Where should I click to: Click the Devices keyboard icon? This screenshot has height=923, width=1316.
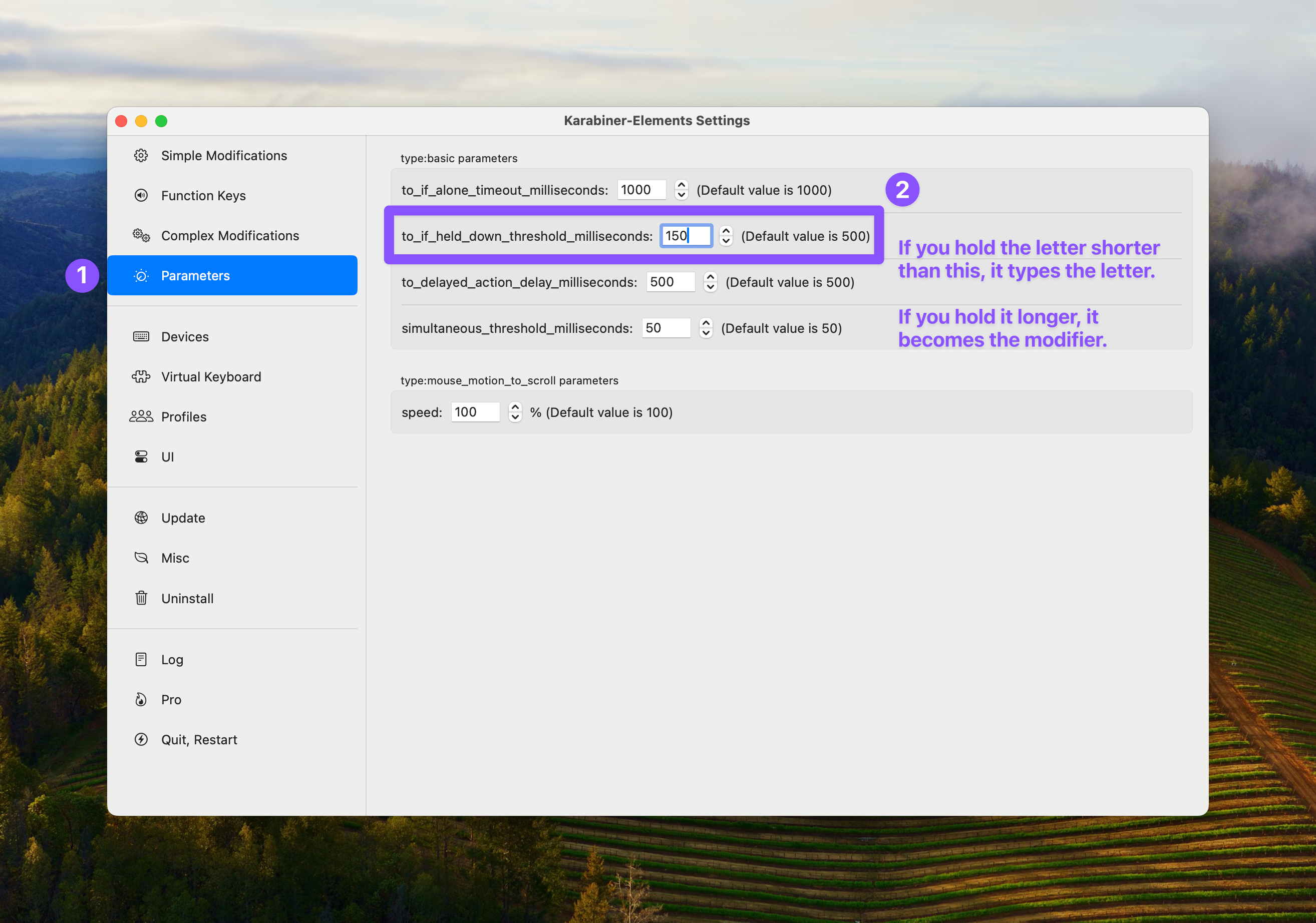pos(141,336)
